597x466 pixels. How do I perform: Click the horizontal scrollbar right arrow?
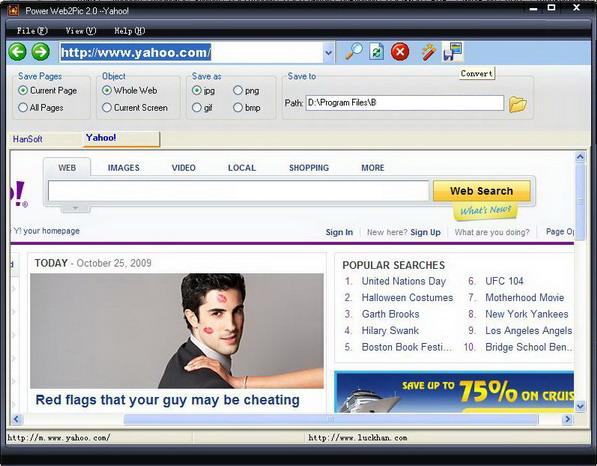point(568,420)
